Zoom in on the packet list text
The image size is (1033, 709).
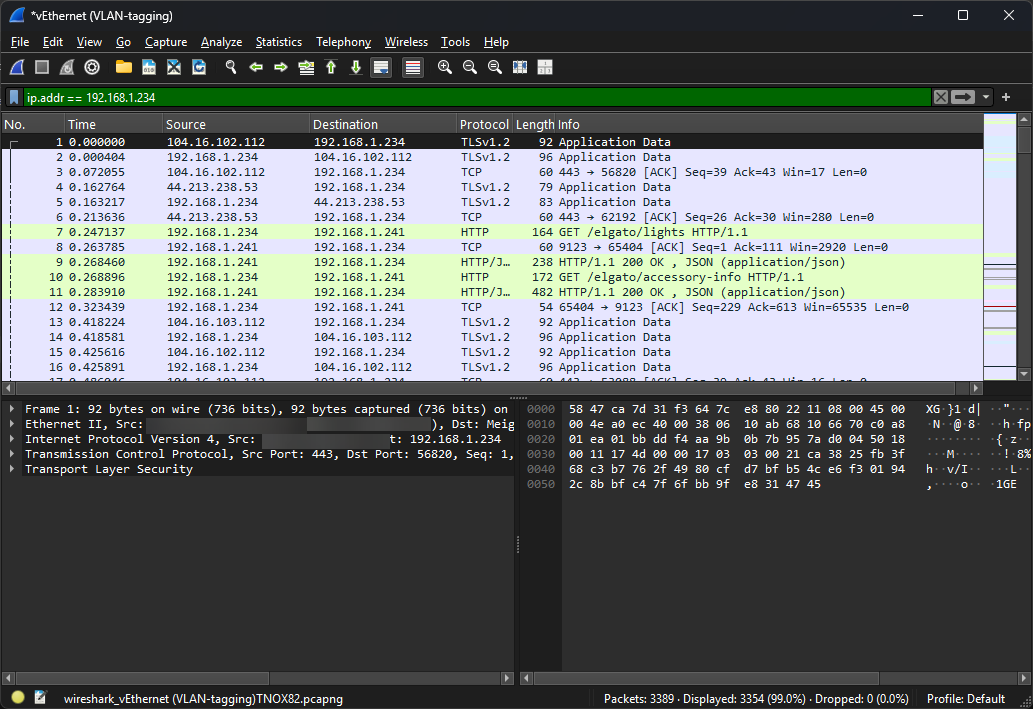(x=445, y=67)
